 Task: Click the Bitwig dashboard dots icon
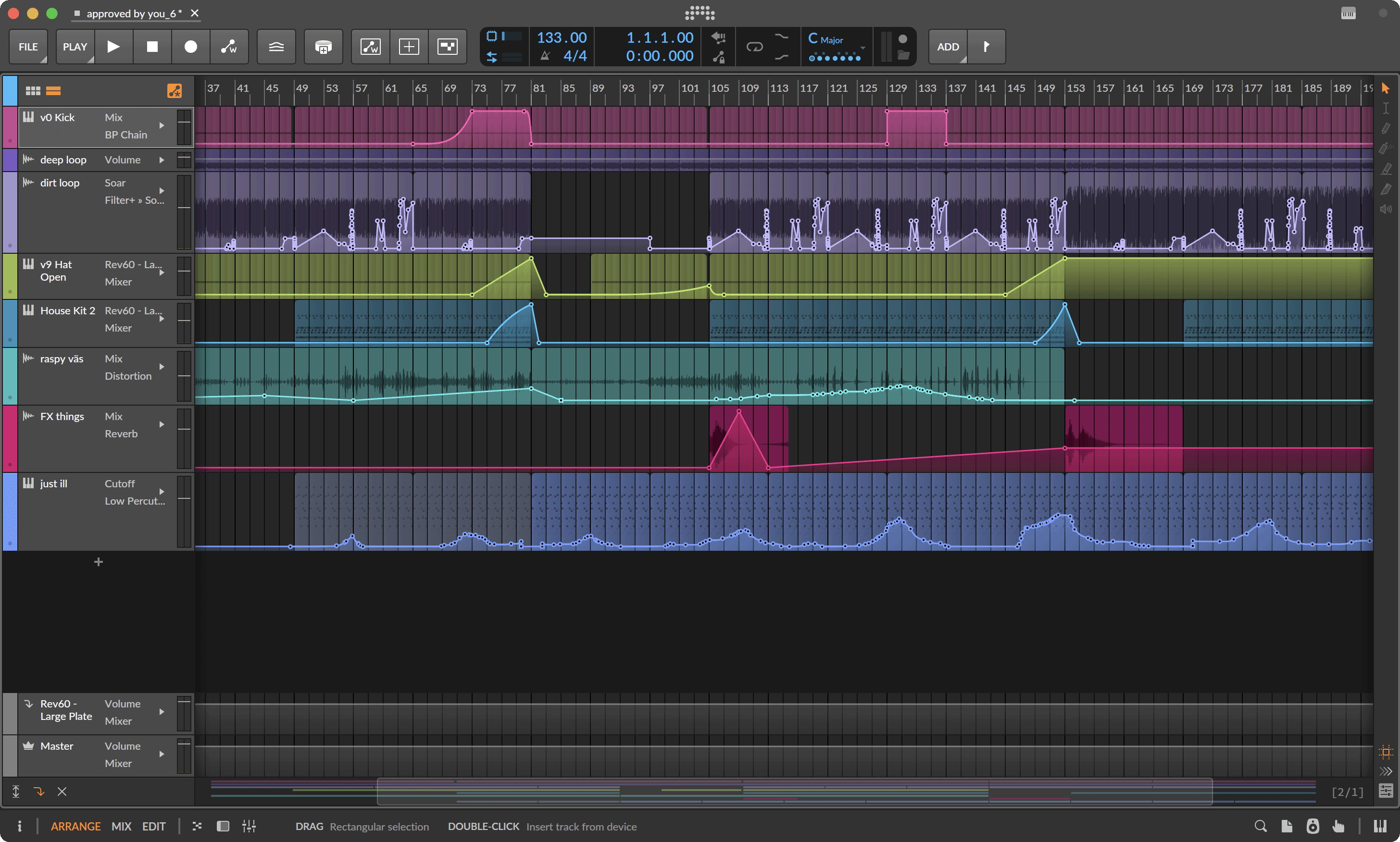[699, 13]
